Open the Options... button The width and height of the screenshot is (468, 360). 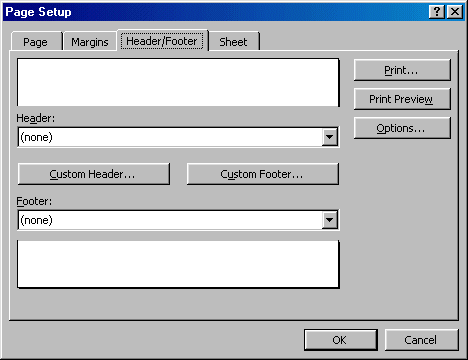point(402,128)
